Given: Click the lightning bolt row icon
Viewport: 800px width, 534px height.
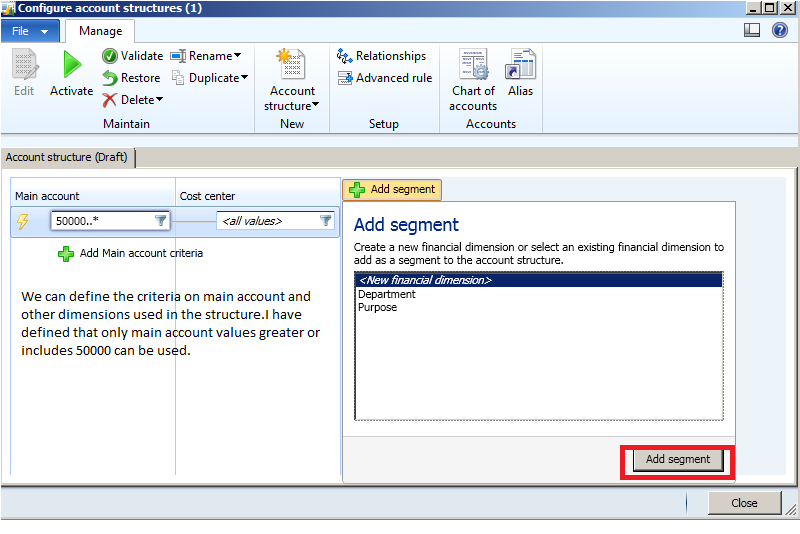Looking at the screenshot, I should (x=22, y=221).
